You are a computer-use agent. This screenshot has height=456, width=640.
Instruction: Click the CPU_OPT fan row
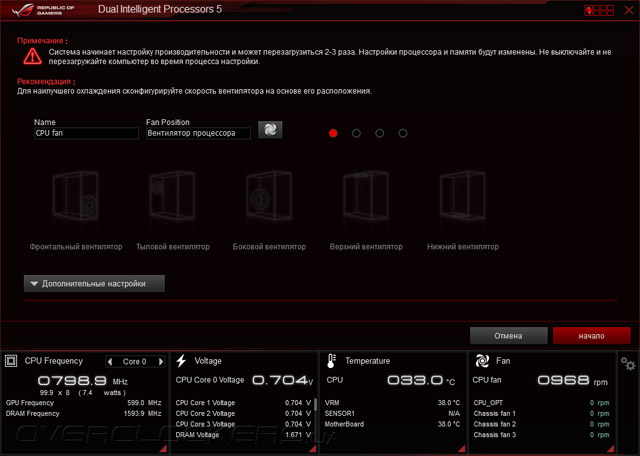[541, 403]
